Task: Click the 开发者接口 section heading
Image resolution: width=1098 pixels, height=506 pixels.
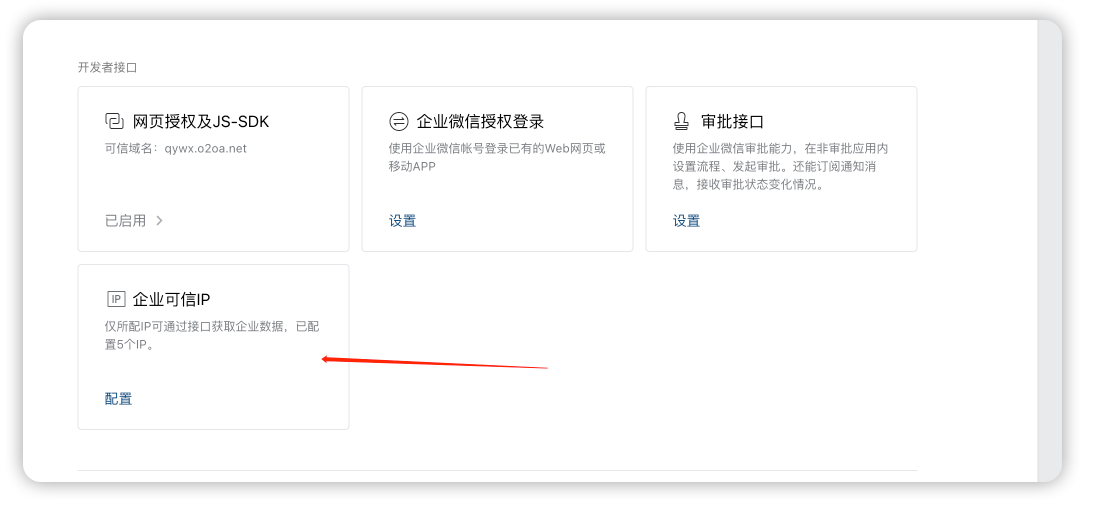Action: (107, 67)
